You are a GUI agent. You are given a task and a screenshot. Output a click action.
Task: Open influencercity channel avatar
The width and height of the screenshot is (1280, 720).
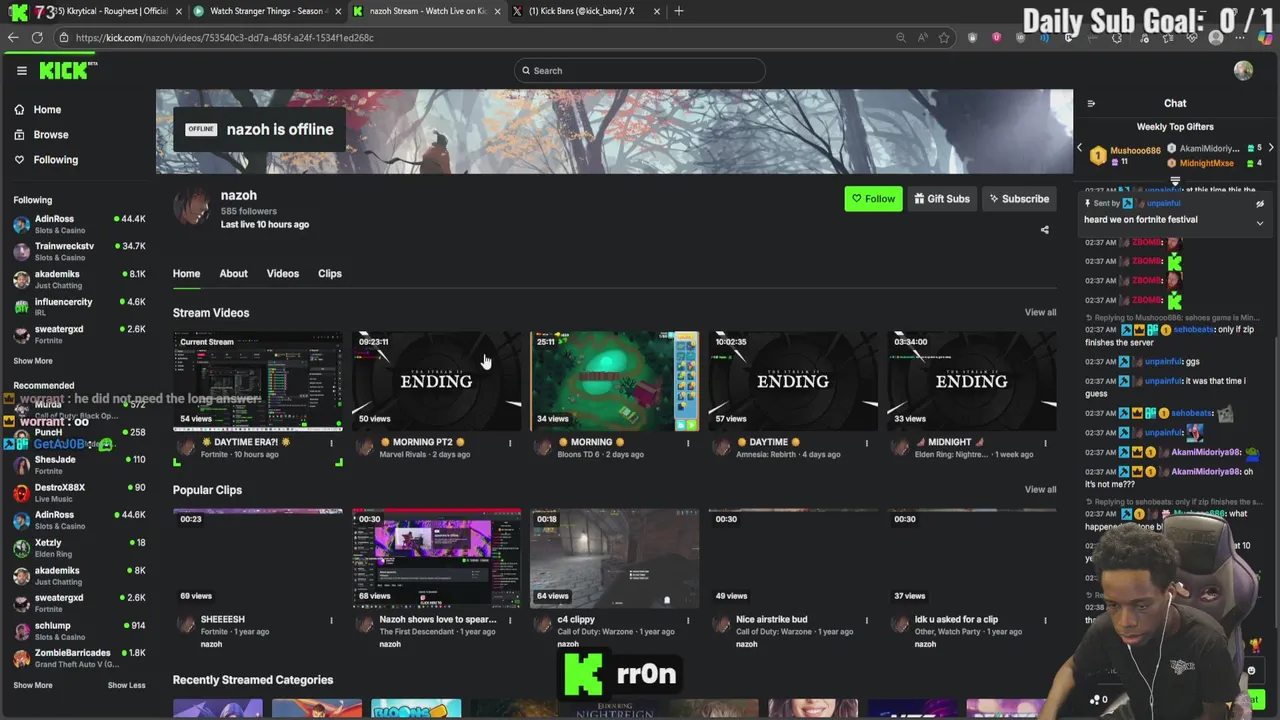[21, 307]
